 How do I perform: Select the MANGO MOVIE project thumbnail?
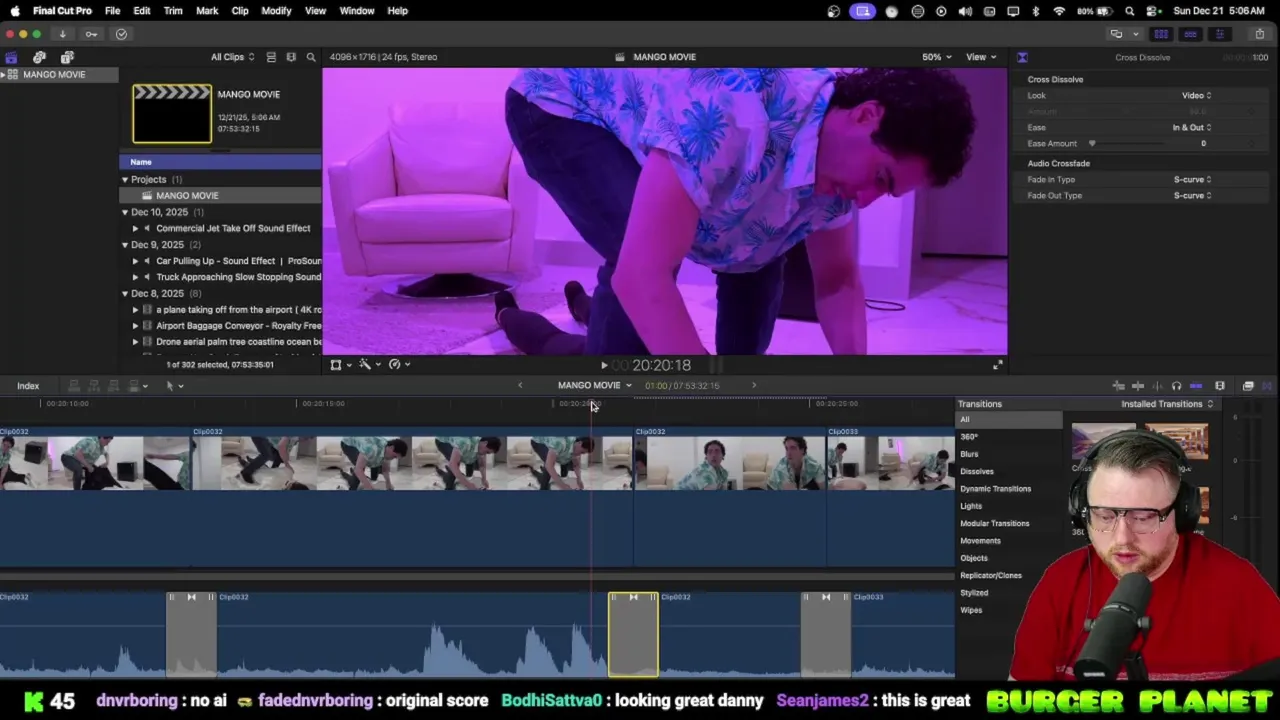coord(172,114)
